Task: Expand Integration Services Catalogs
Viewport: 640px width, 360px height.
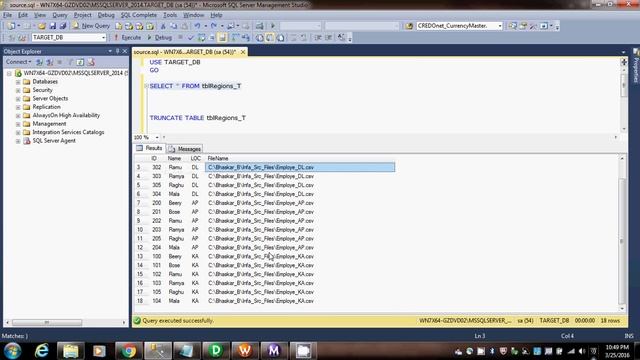Action: coord(18,132)
